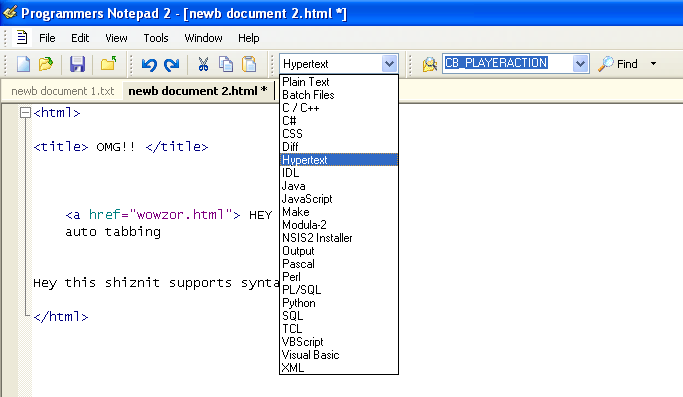Choose TCL scheme
This screenshot has width=683, height=397.
click(x=339, y=329)
